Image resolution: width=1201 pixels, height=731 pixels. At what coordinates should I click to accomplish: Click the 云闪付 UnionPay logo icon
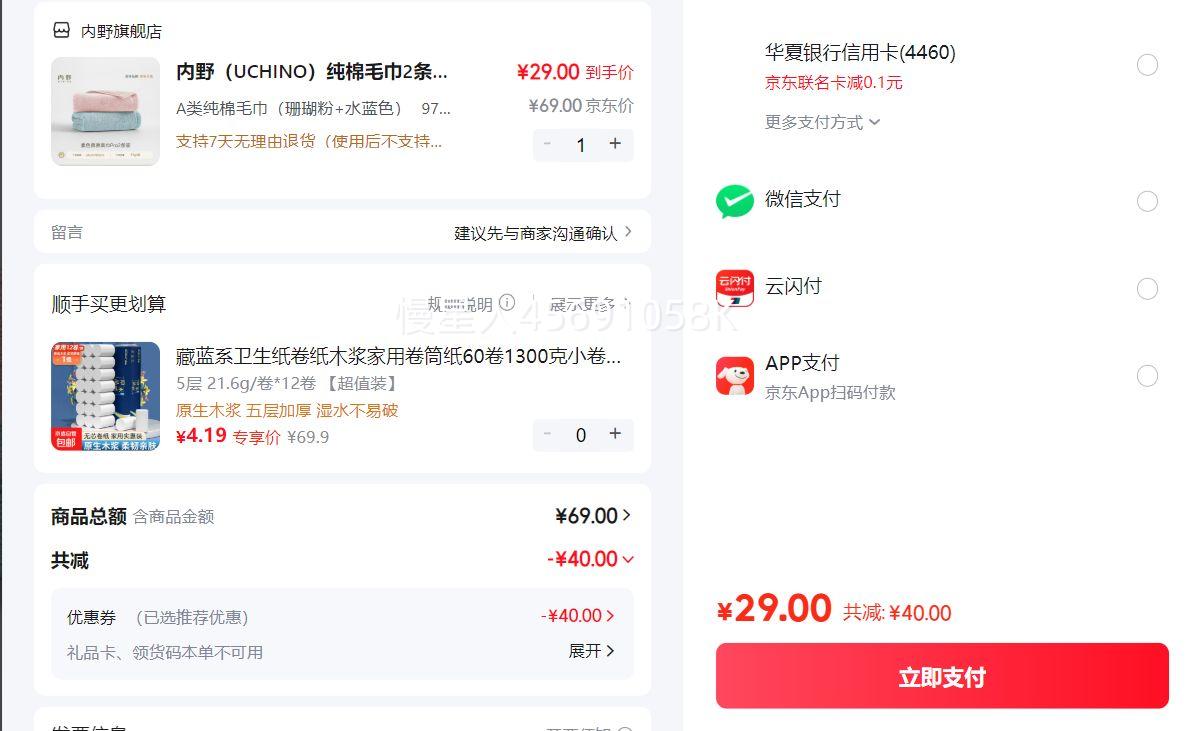[735, 288]
